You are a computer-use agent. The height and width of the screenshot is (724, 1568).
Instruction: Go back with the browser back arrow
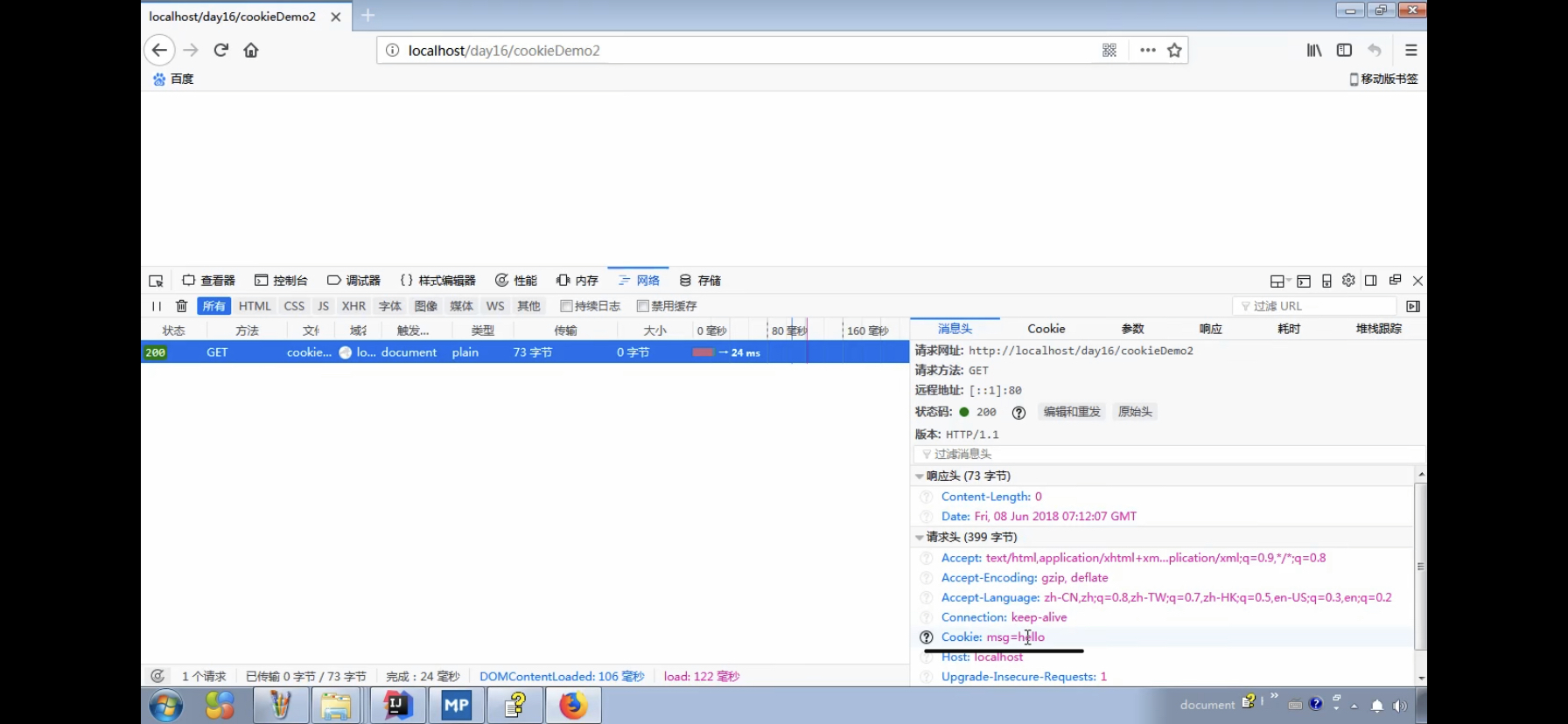(x=159, y=50)
